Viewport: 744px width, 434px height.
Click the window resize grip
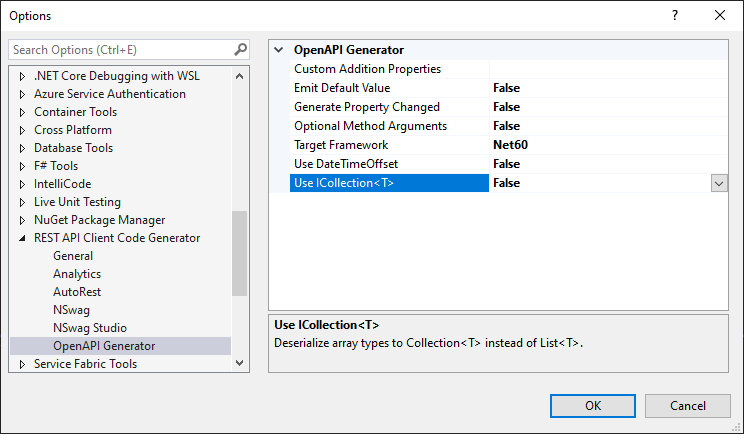[736, 426]
